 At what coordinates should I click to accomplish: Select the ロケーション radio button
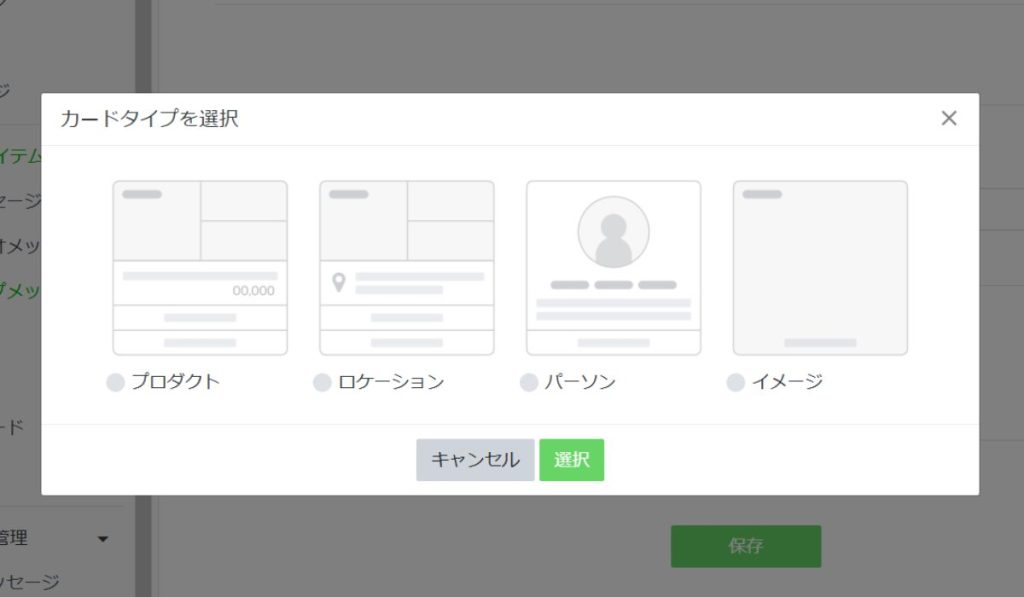321,381
